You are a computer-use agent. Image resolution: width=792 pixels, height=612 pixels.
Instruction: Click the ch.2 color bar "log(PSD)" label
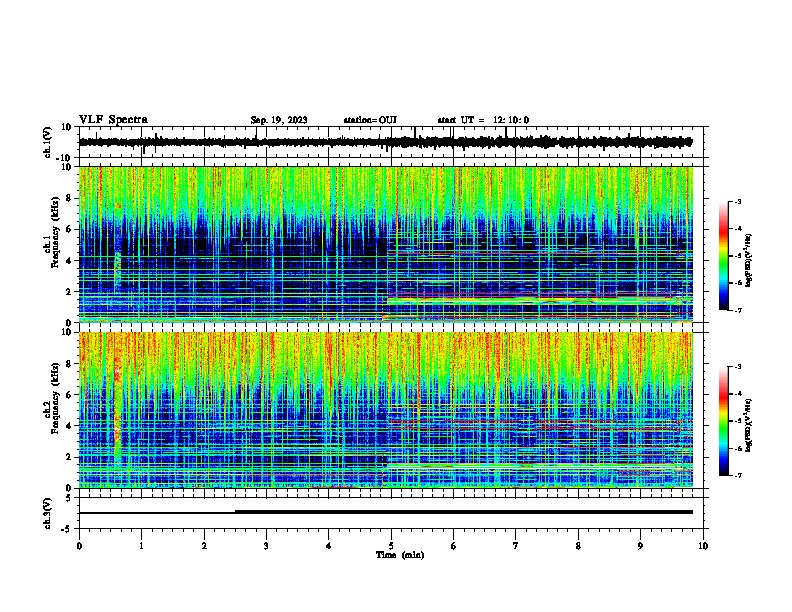749,425
